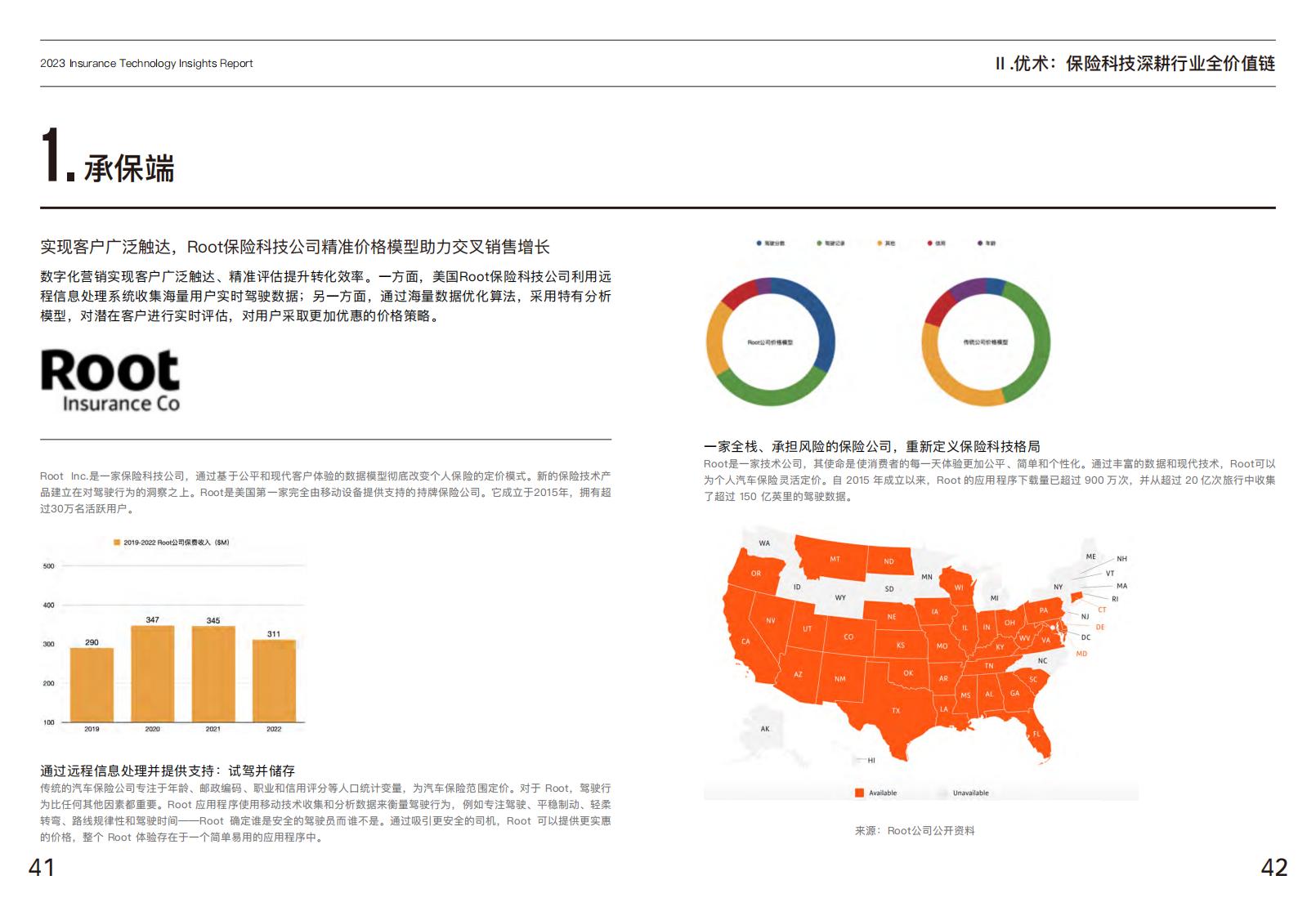Click the Root公司价格模型 donut center label

[770, 342]
